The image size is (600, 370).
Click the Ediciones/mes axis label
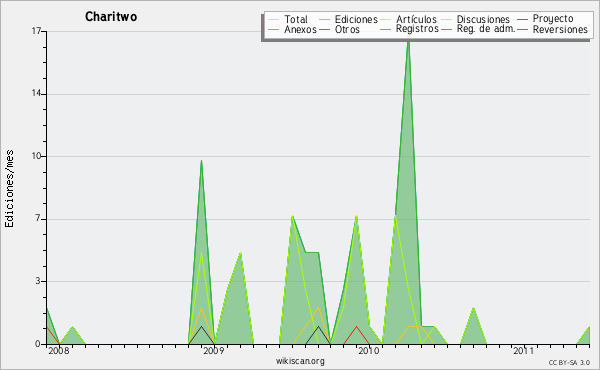click(9, 189)
